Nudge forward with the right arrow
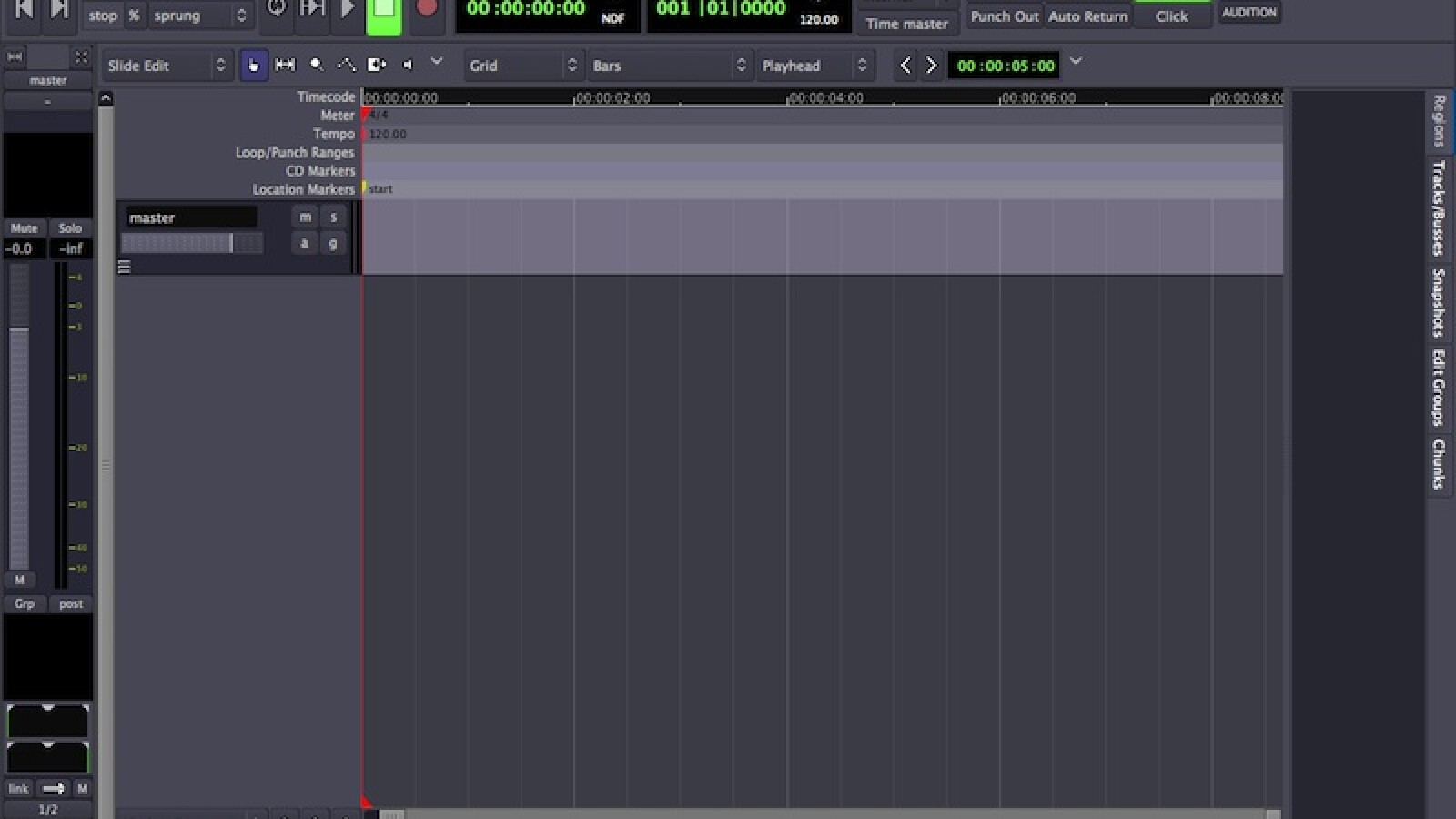This screenshot has height=819, width=1456. point(931,66)
